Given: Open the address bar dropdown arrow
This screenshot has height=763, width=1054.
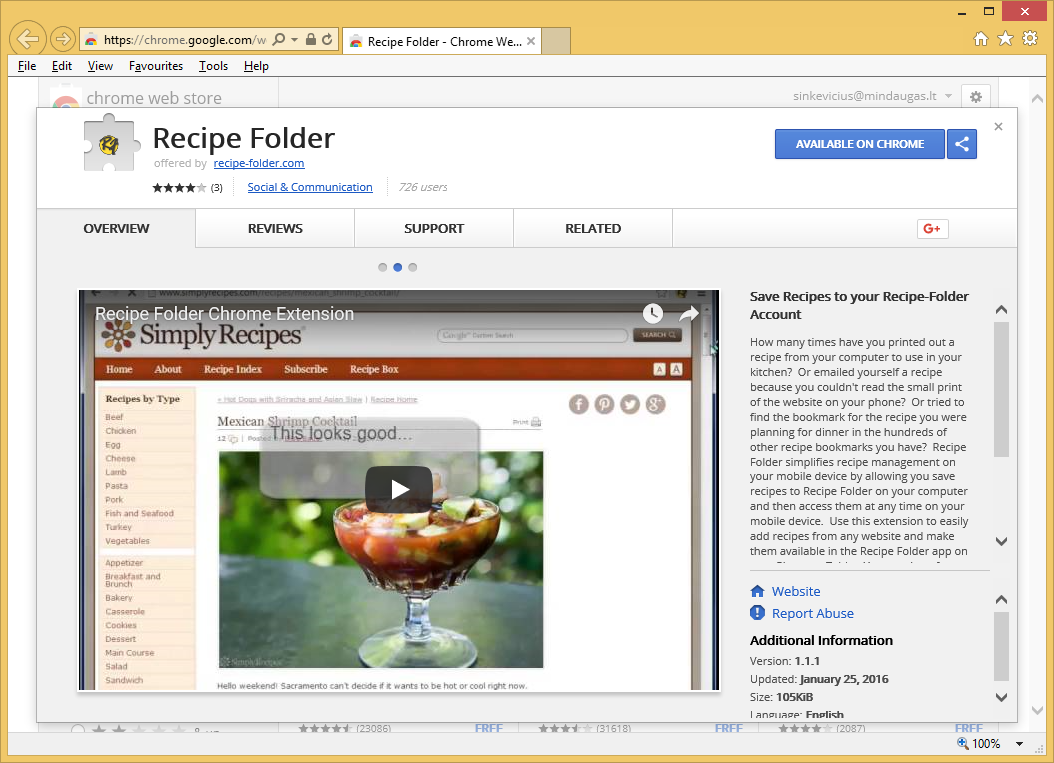Looking at the screenshot, I should click(294, 40).
